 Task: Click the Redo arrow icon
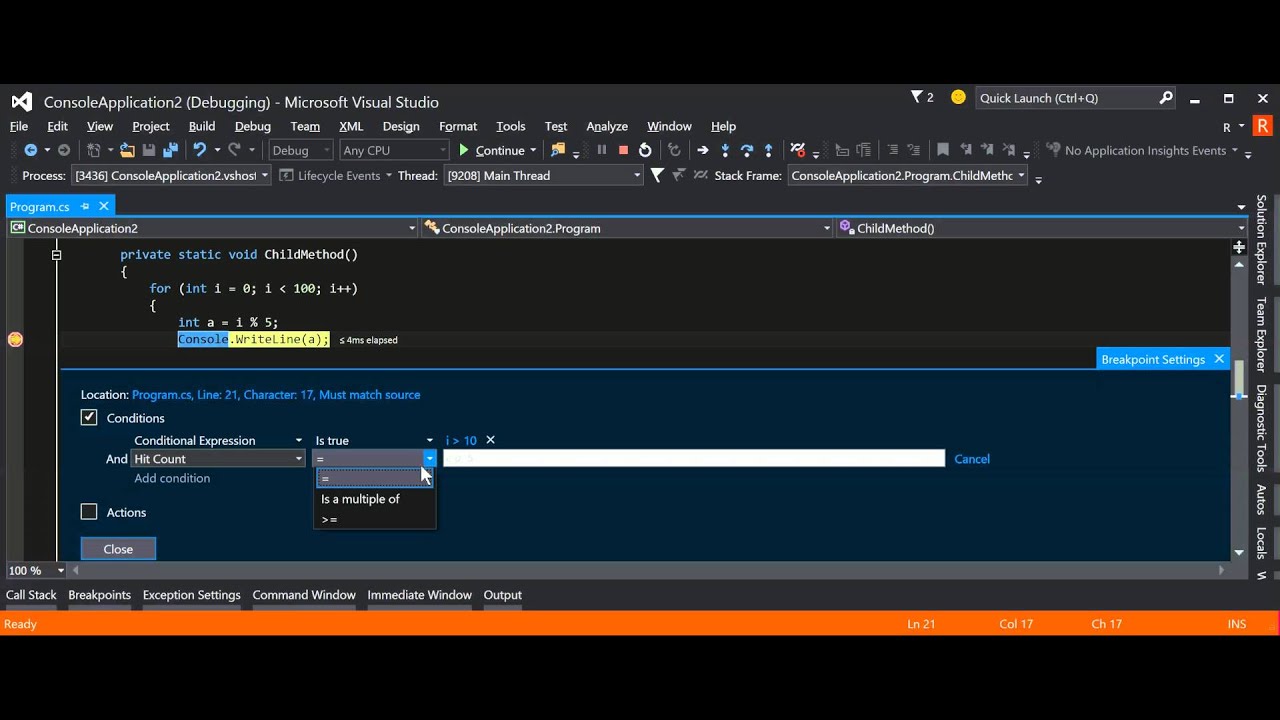[x=234, y=150]
